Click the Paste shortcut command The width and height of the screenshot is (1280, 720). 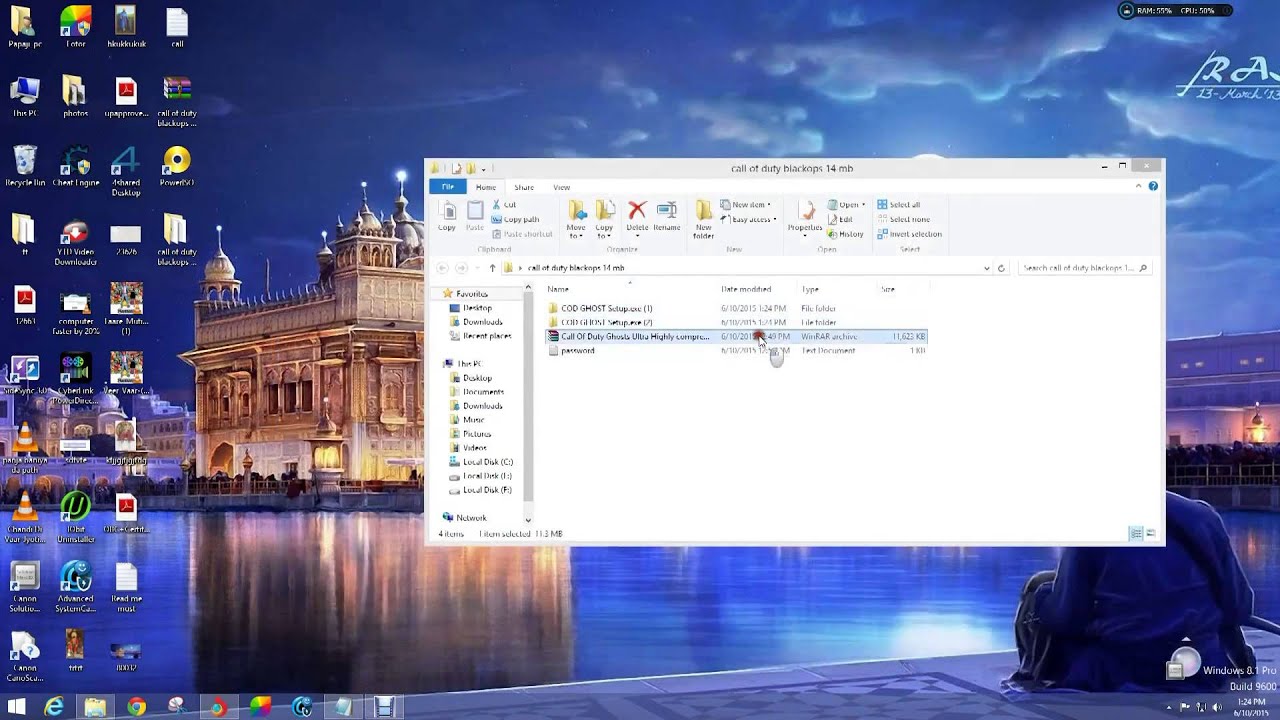tap(522, 234)
